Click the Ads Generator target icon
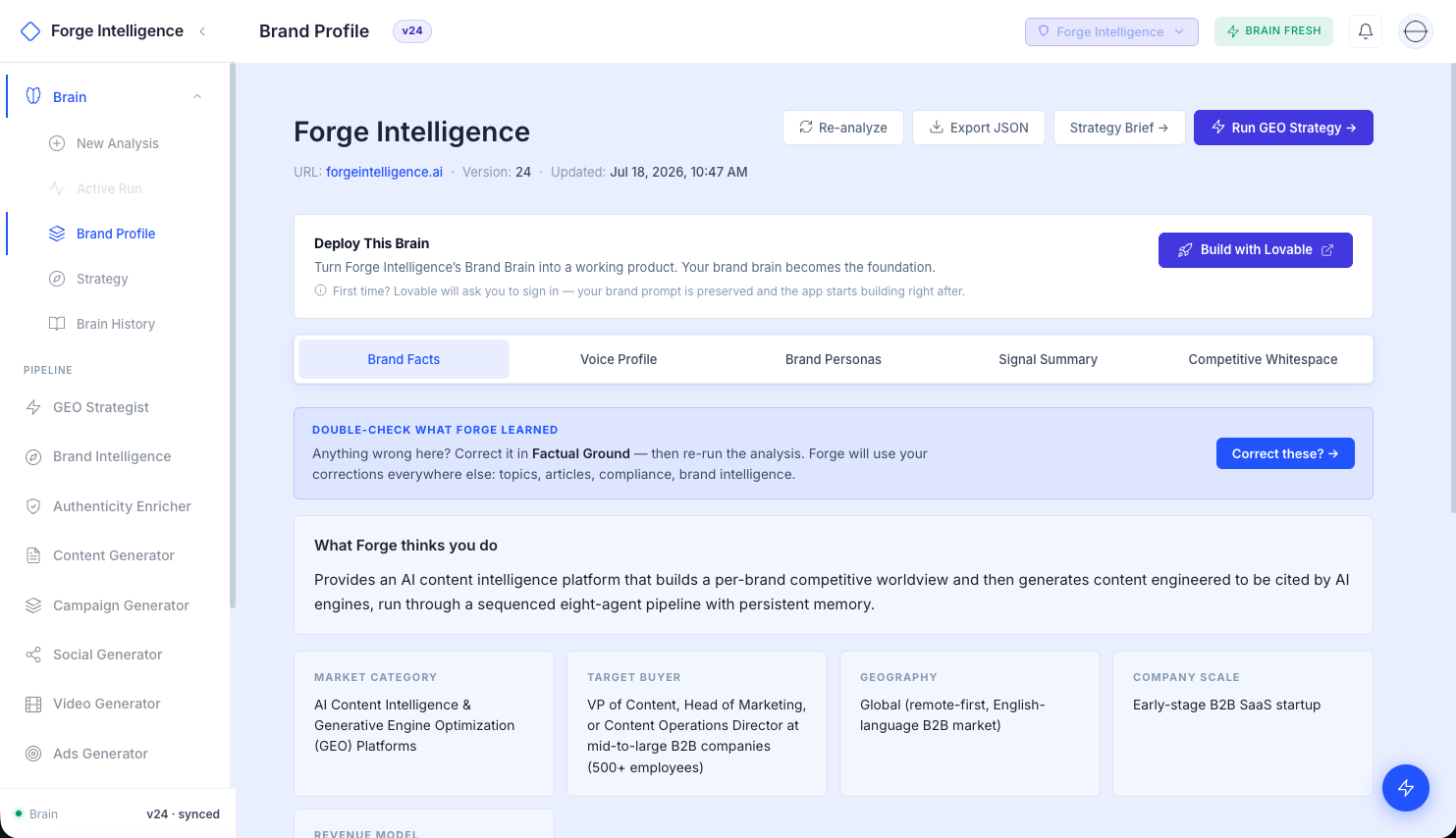This screenshot has height=838, width=1456. tap(33, 754)
